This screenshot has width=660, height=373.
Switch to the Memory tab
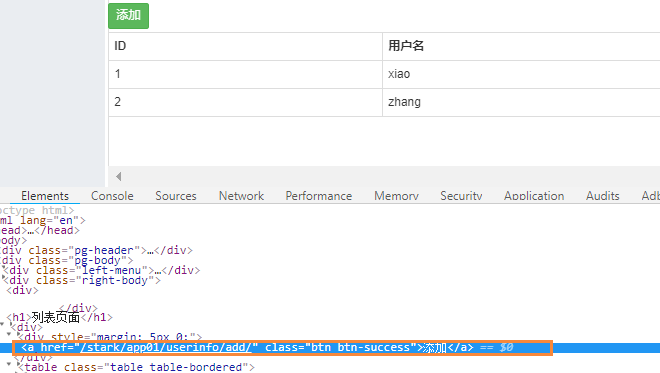coord(397,196)
